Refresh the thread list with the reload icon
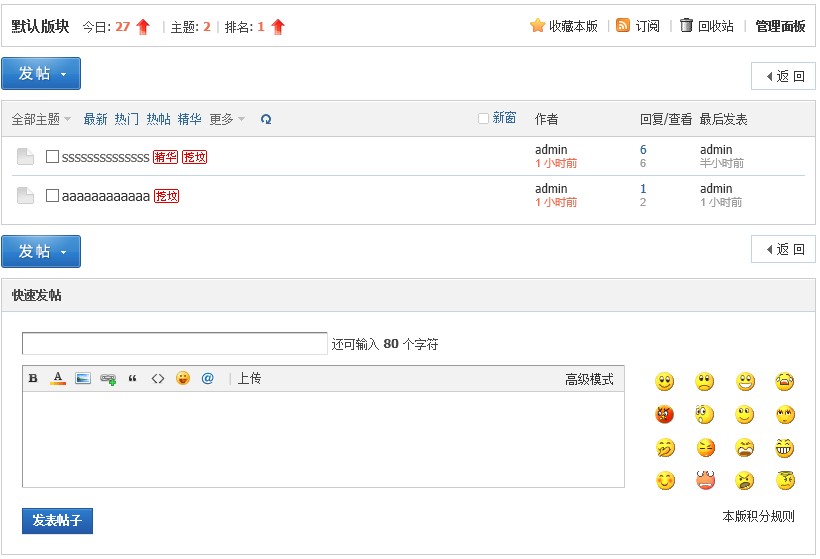This screenshot has height=559, width=820. [x=266, y=119]
